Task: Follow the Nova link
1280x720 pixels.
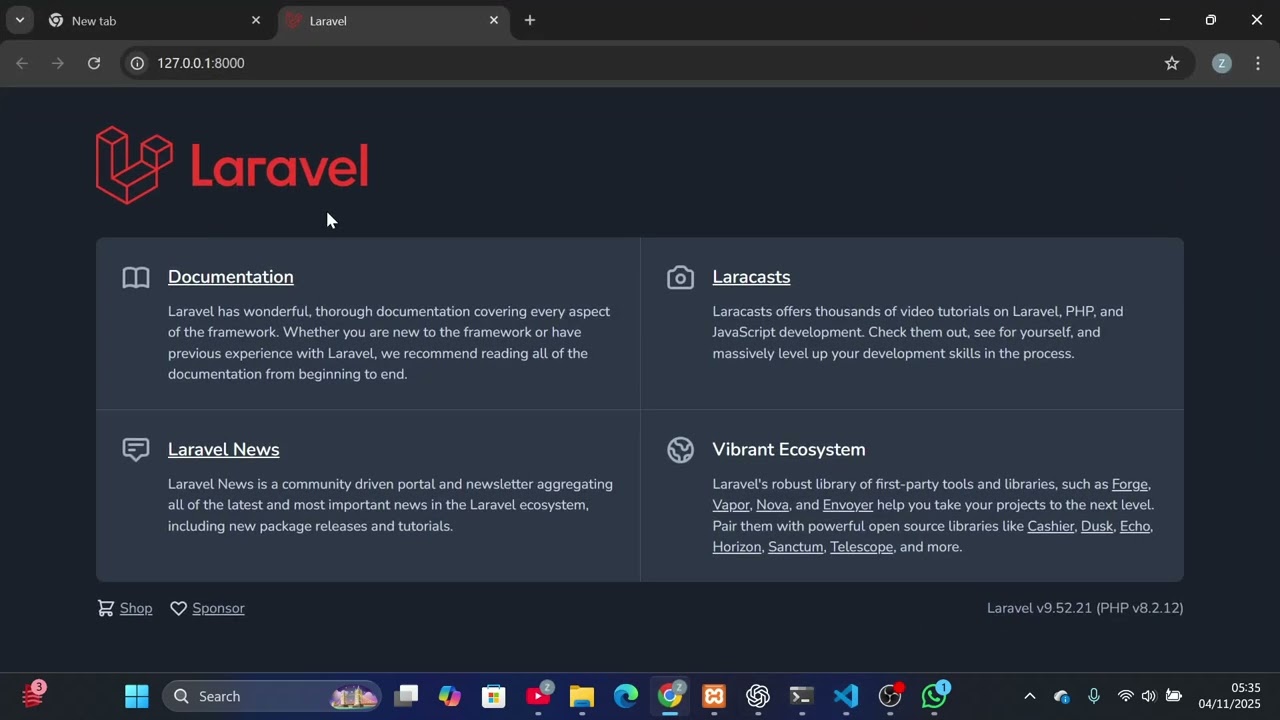Action: click(772, 505)
